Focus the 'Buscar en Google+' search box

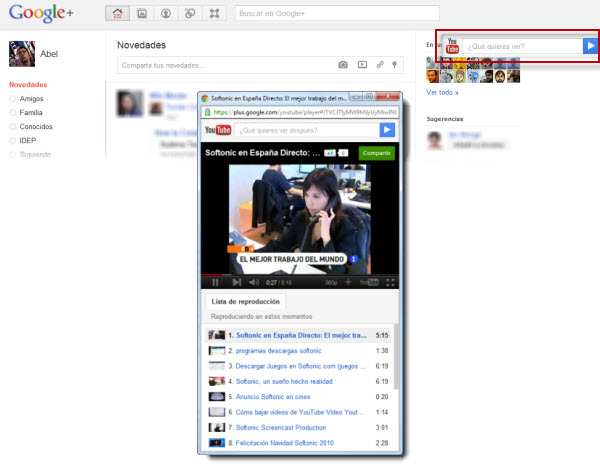pos(337,13)
